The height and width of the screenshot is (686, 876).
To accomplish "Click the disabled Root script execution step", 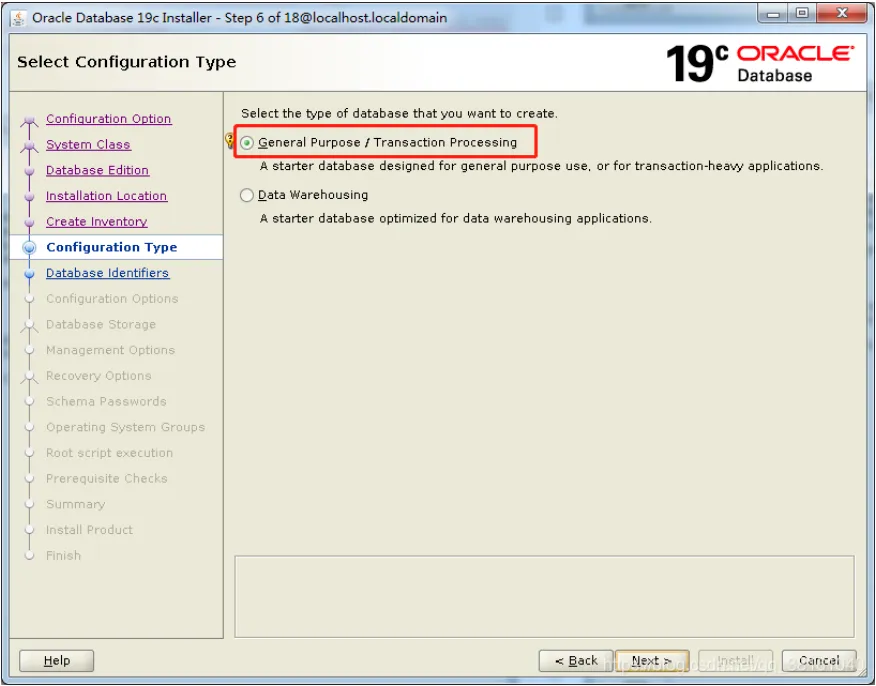I will point(110,452).
